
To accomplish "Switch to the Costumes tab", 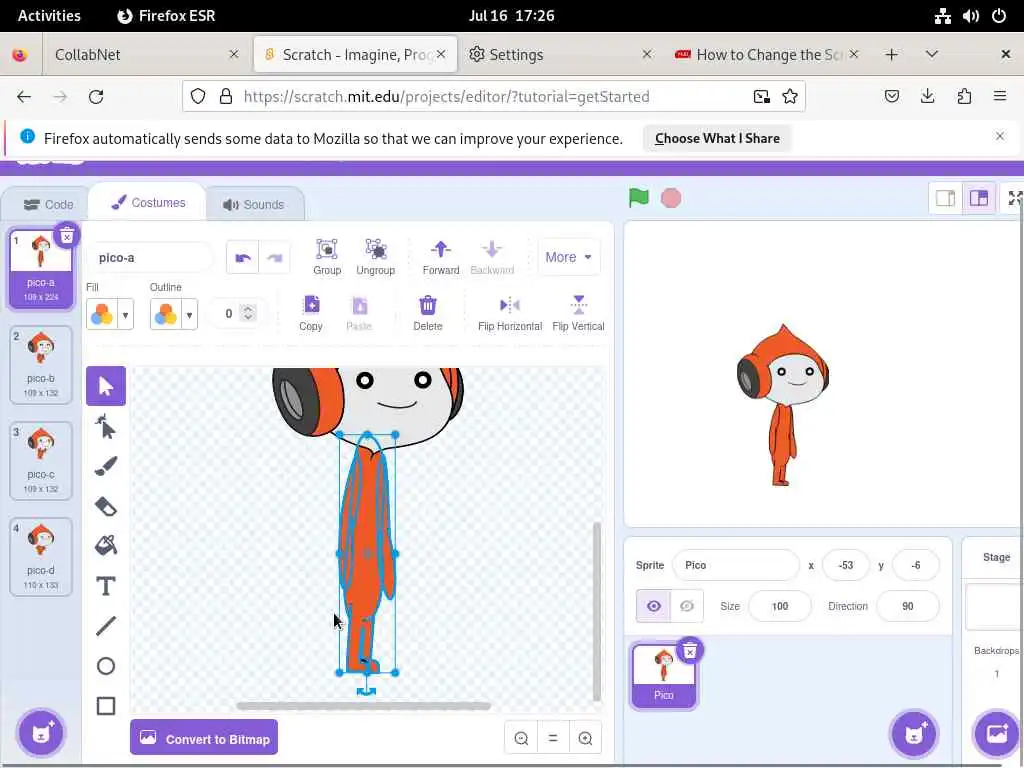I will pos(148,202).
